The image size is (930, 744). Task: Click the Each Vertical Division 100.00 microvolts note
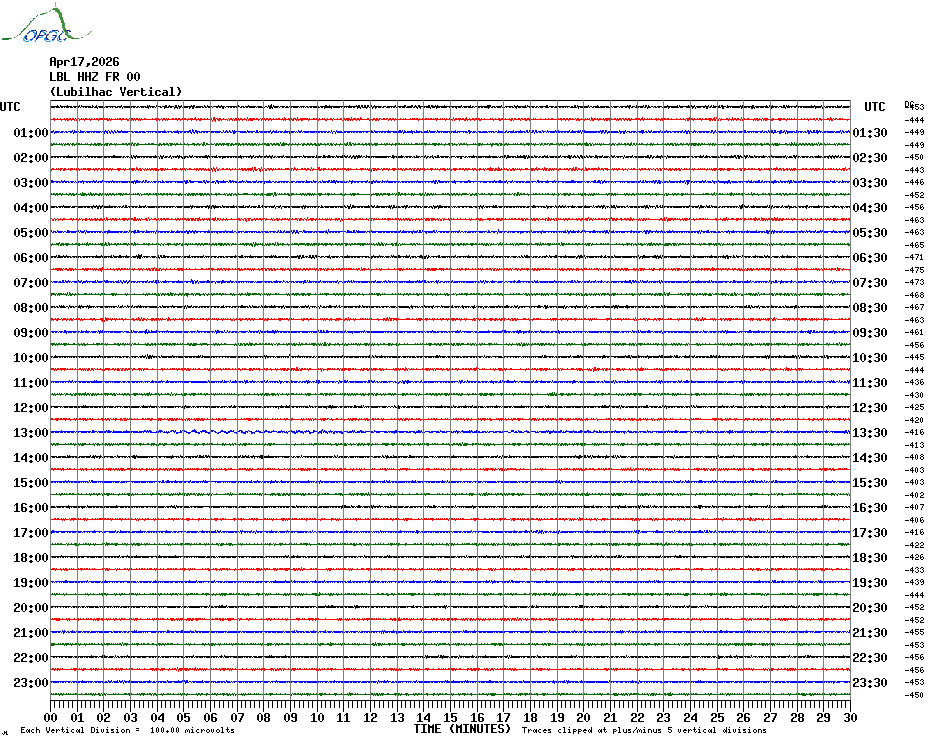128,730
